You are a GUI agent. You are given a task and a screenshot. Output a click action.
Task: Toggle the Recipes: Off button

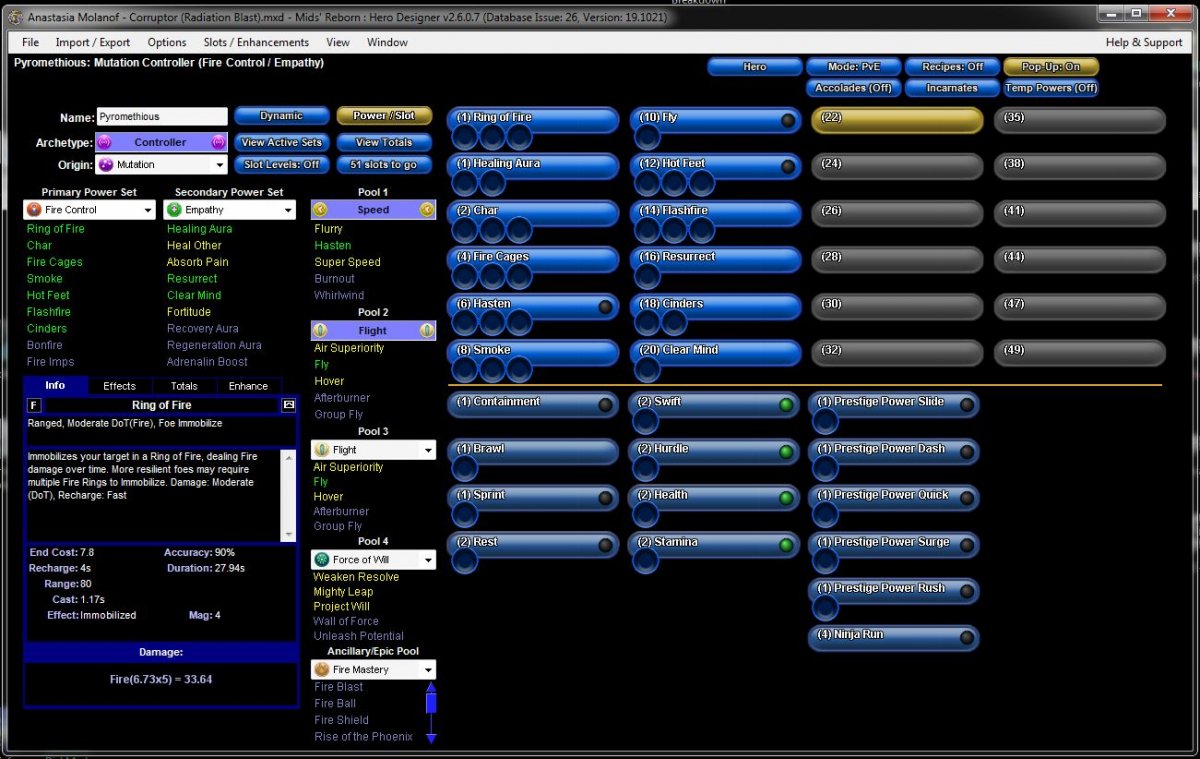[x=952, y=67]
